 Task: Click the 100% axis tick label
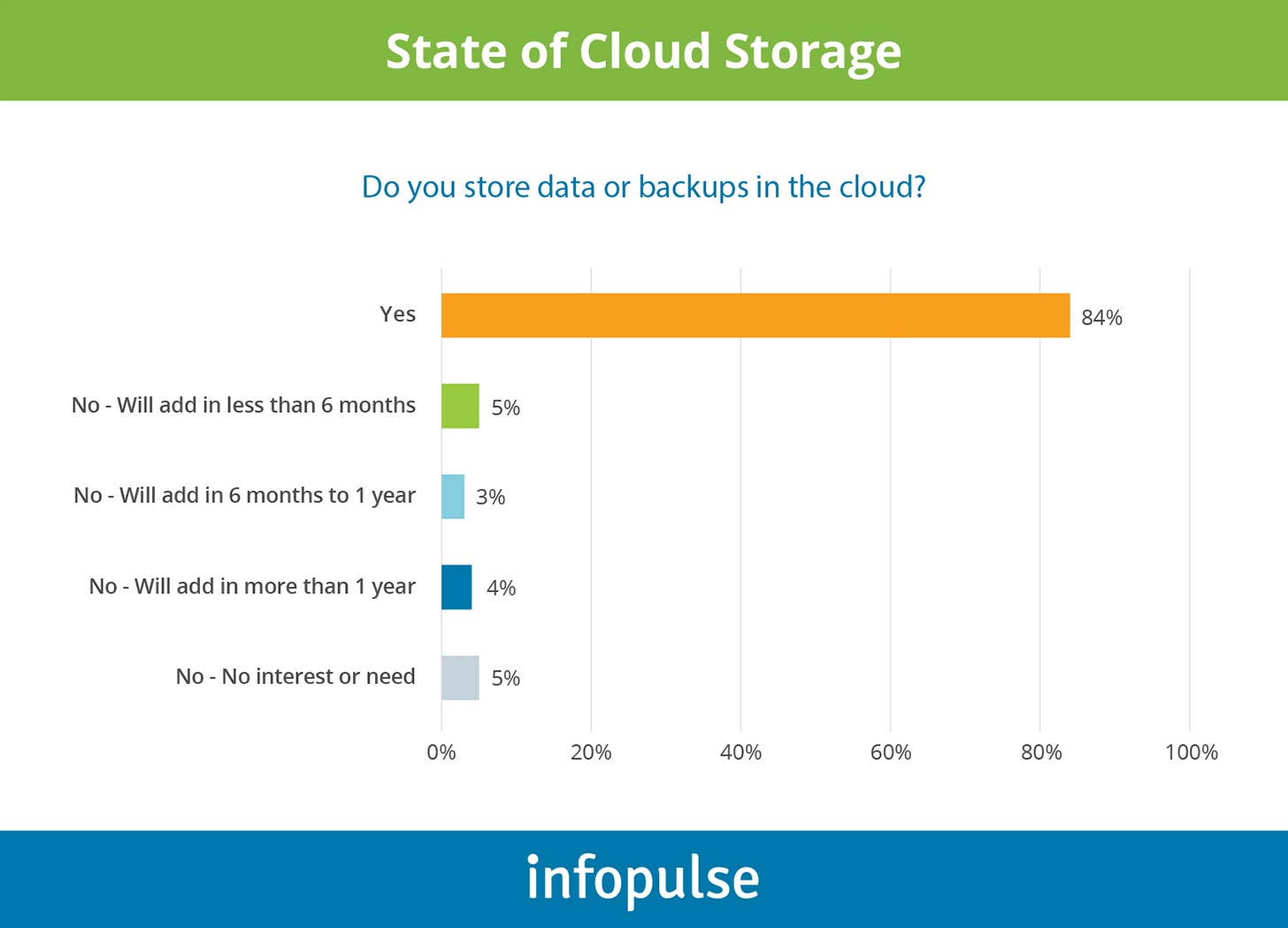coord(1191,753)
